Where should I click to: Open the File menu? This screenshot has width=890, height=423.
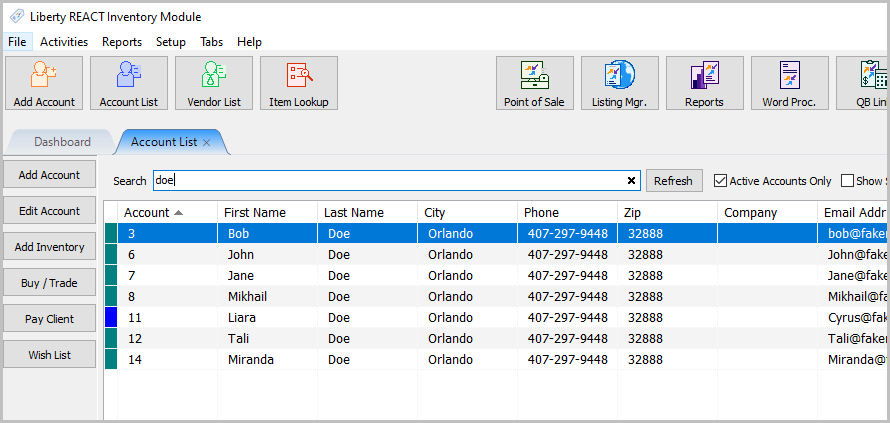pyautogui.click(x=17, y=42)
